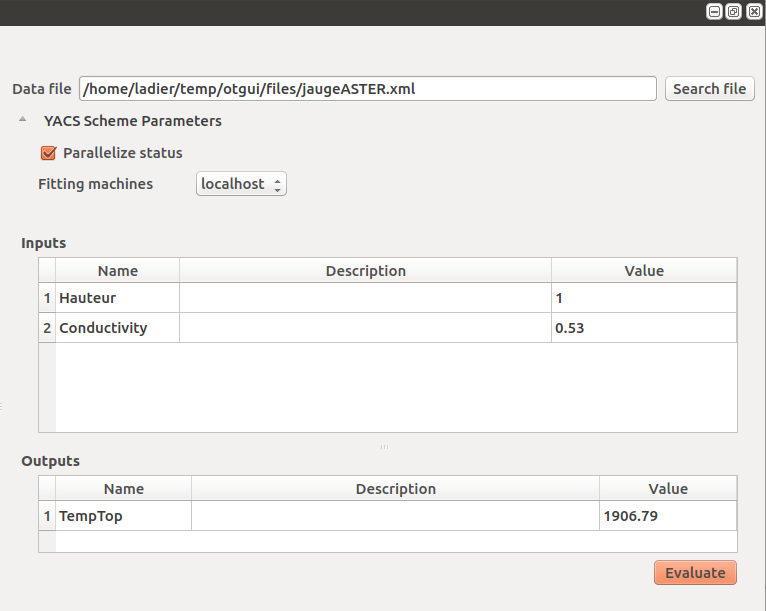The height and width of the screenshot is (611, 766).
Task: Click the TempTop value cell 1906.79
Action: [667, 516]
